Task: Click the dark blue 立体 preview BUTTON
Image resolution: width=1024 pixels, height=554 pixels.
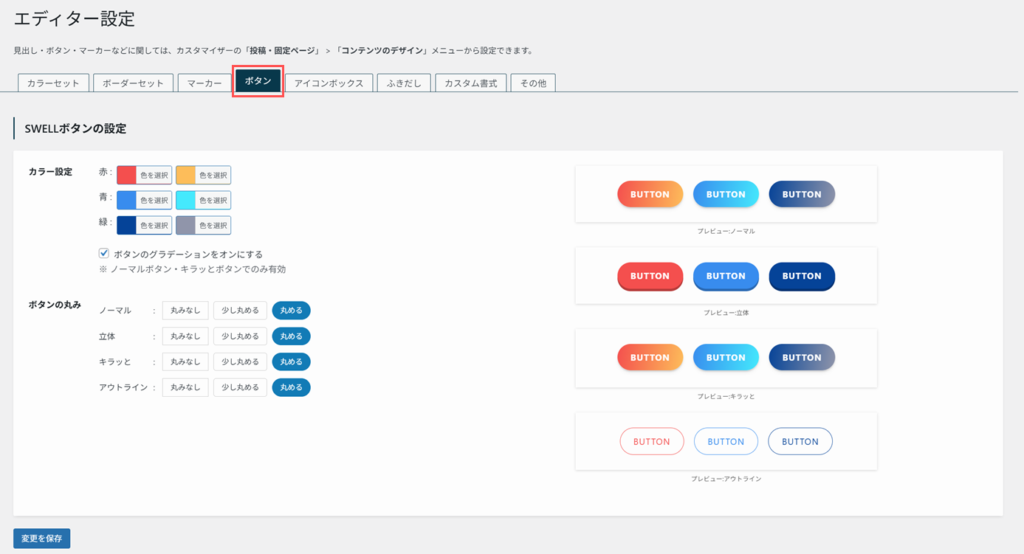Action: [801, 276]
